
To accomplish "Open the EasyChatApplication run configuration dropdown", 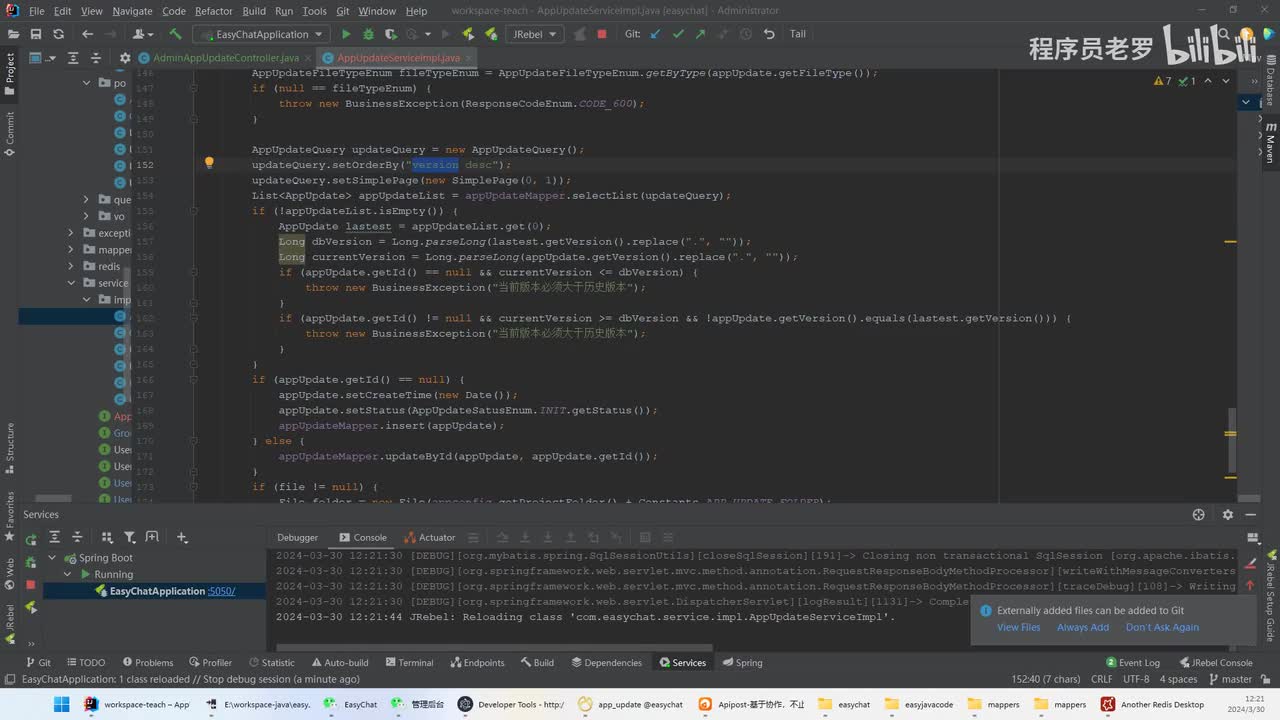I will 261,34.
